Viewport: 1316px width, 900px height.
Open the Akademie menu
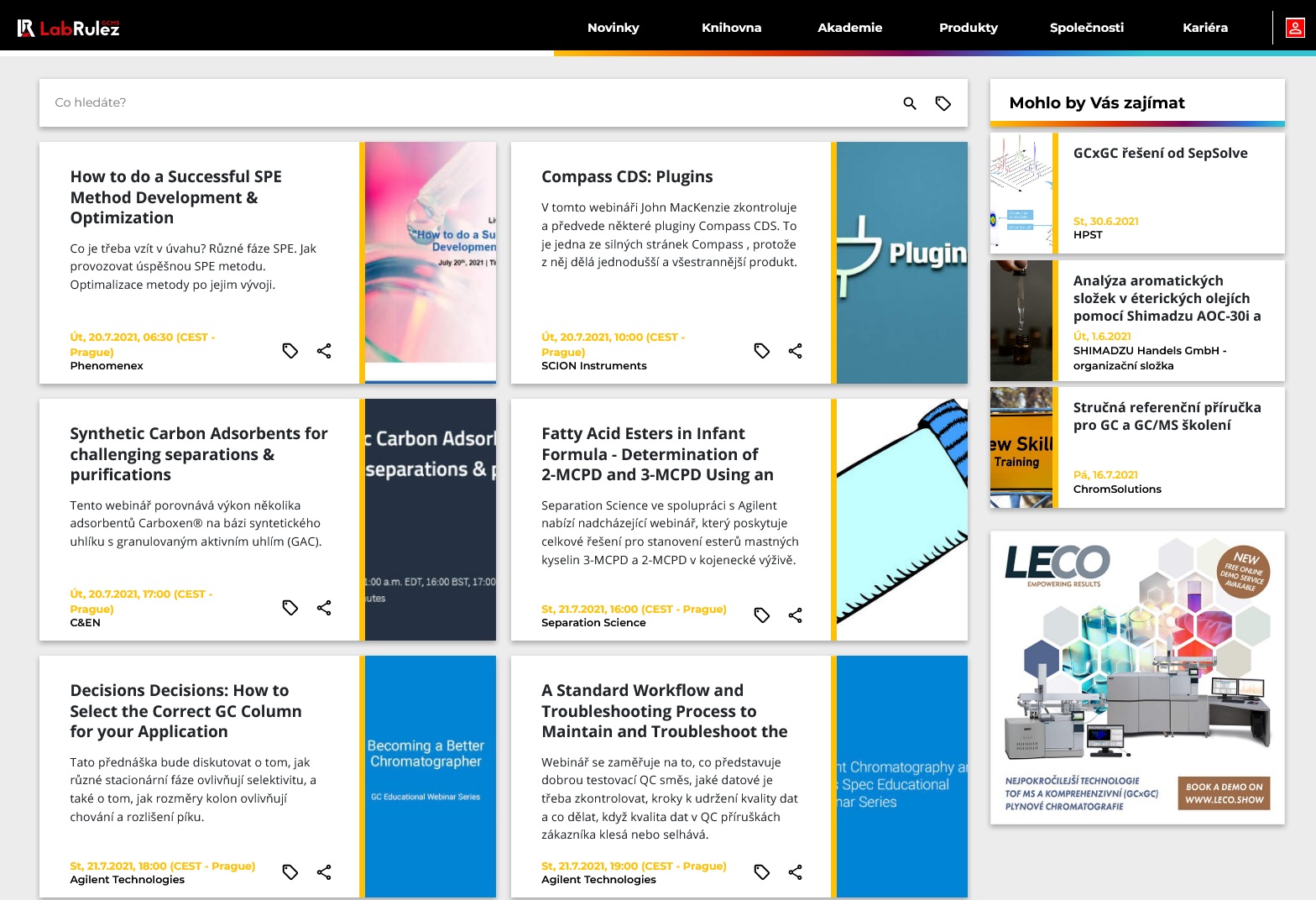pyautogui.click(x=850, y=28)
